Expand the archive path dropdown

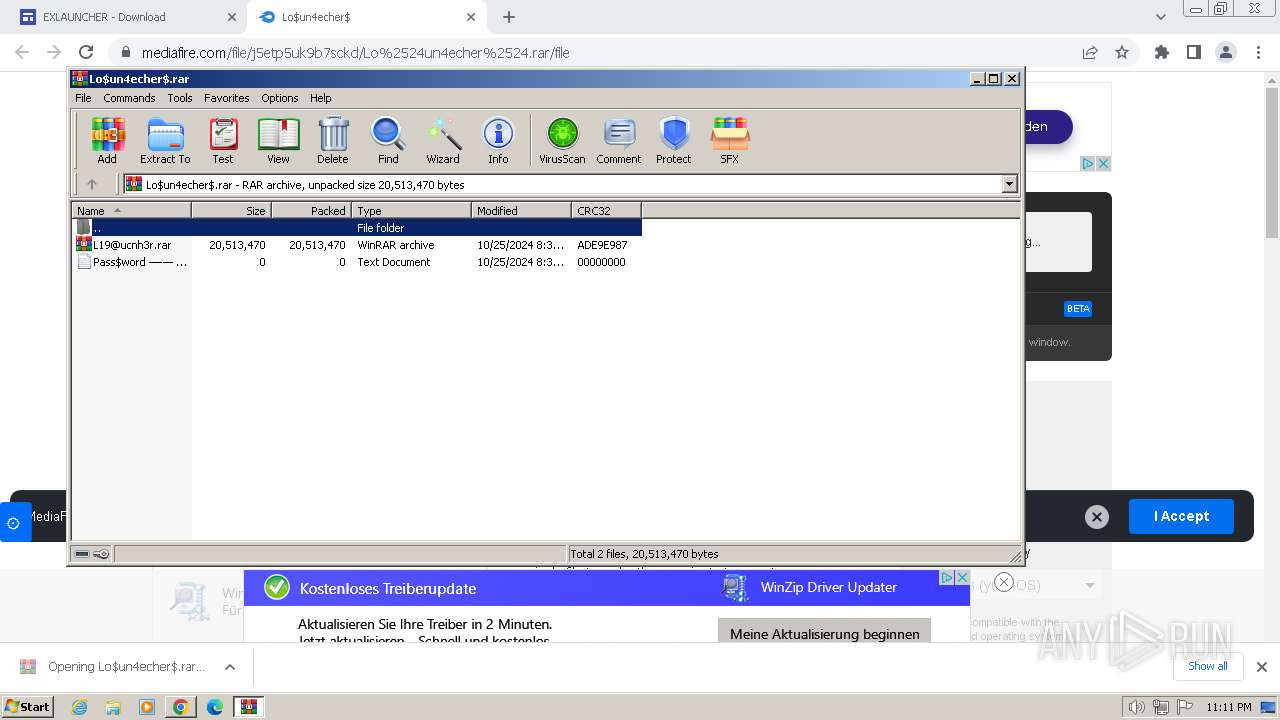1009,184
